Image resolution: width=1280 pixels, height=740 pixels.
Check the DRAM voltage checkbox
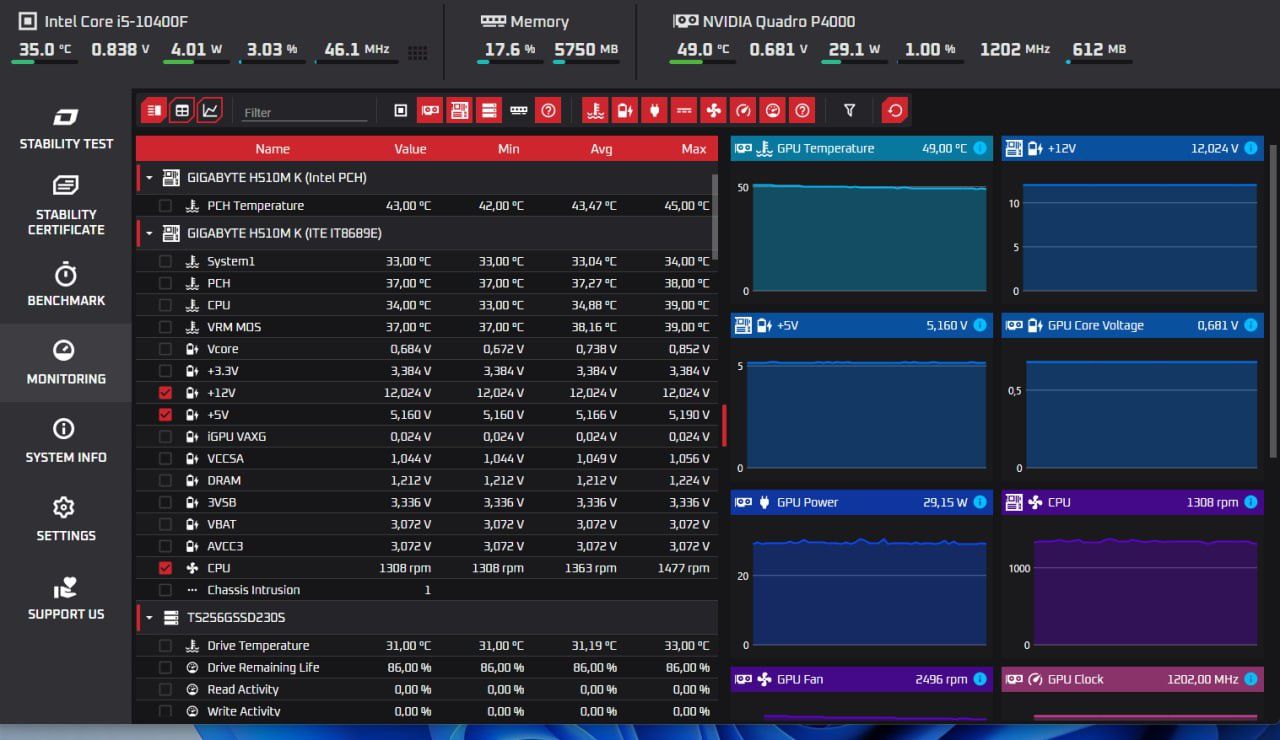(165, 480)
